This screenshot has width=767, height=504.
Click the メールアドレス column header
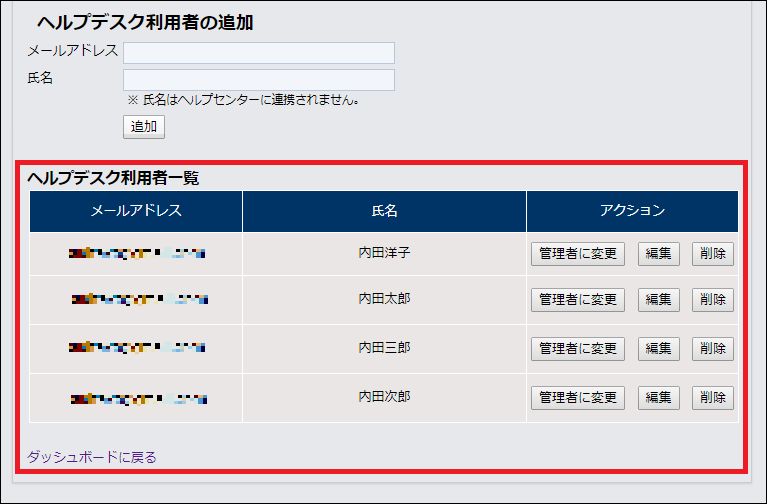tap(136, 211)
